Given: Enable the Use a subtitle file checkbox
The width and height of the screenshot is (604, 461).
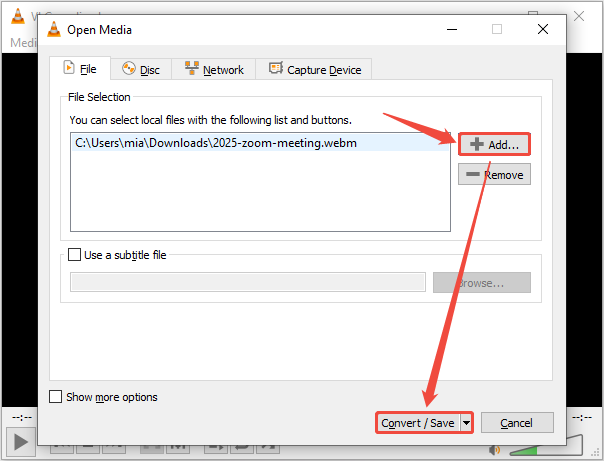Looking at the screenshot, I should (x=74, y=255).
